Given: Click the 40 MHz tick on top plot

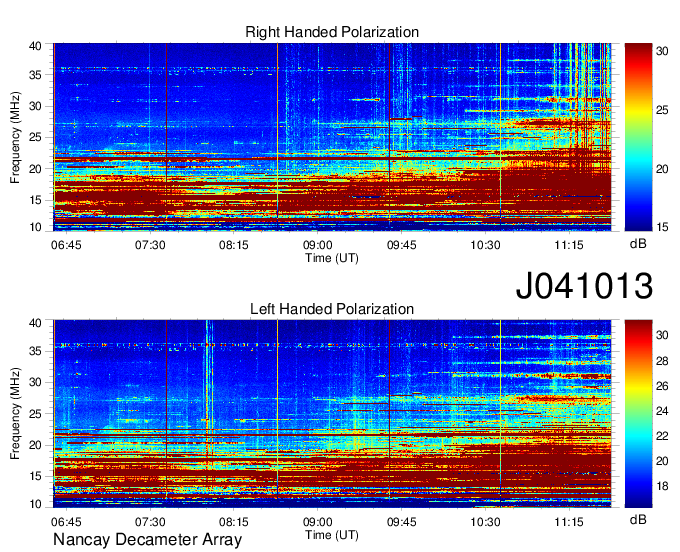Looking at the screenshot, I should tap(35, 46).
